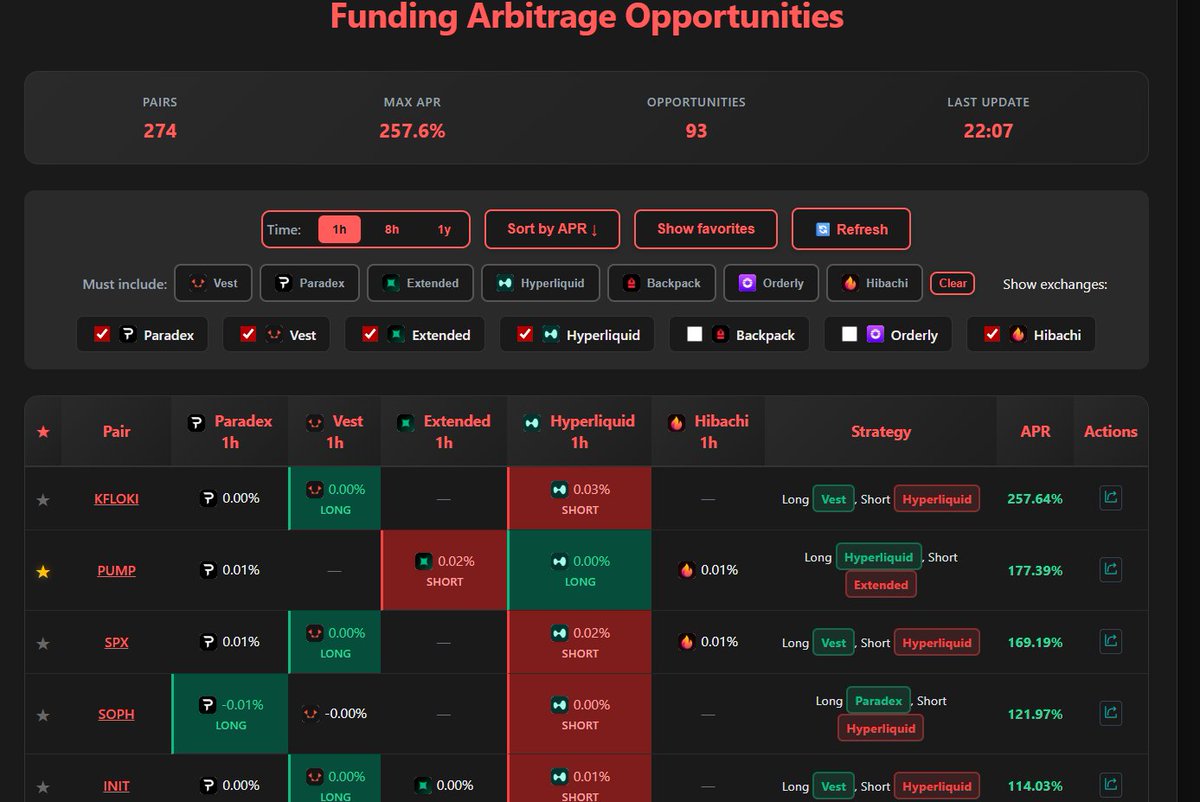Open the PUMP pair link
Image resolution: width=1200 pixels, height=802 pixels.
click(116, 571)
